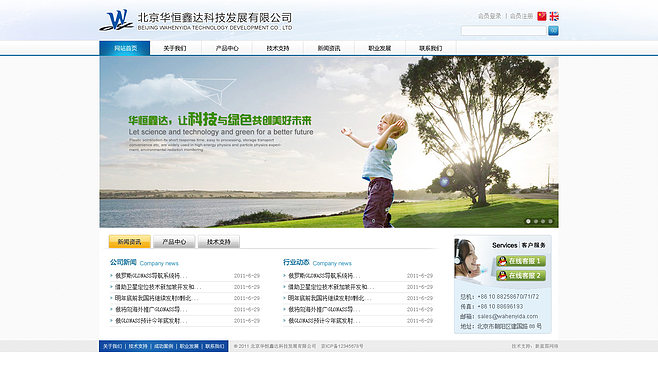
Task: Open 职业发展 in the top navigation bar
Action: (x=379, y=48)
